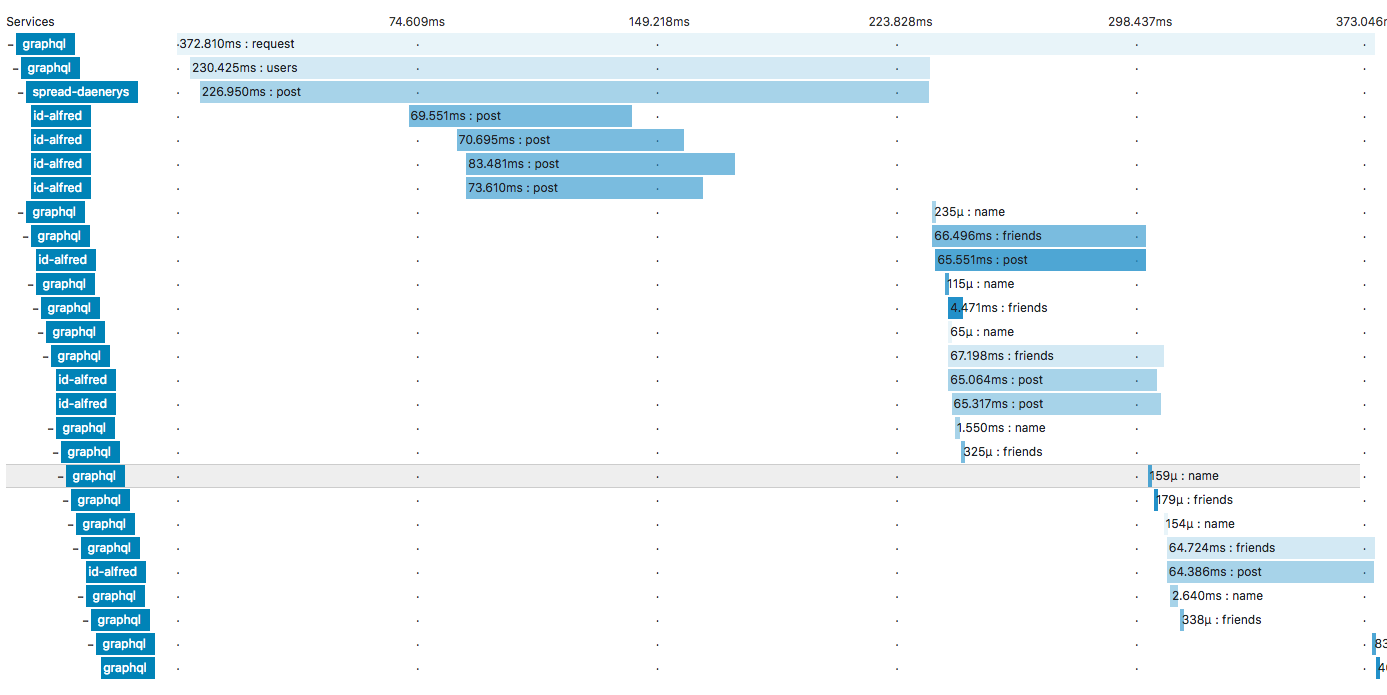The height and width of the screenshot is (695, 1387).
Task: Collapse the minus toggle on the 4.471ms friends row
Action: [x=35, y=308]
